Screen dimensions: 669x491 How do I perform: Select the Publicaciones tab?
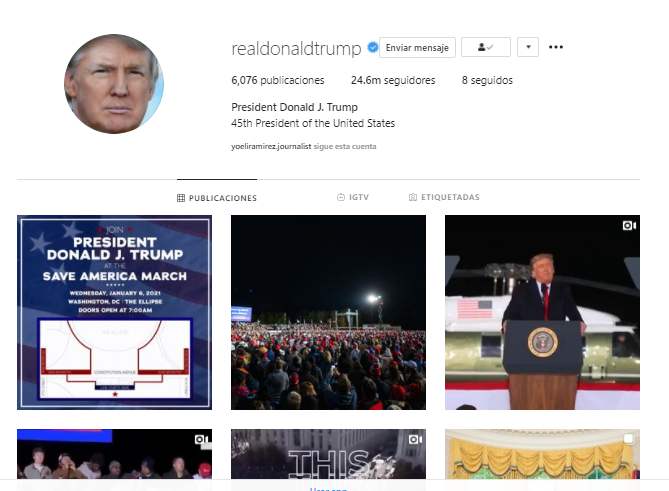point(217,198)
